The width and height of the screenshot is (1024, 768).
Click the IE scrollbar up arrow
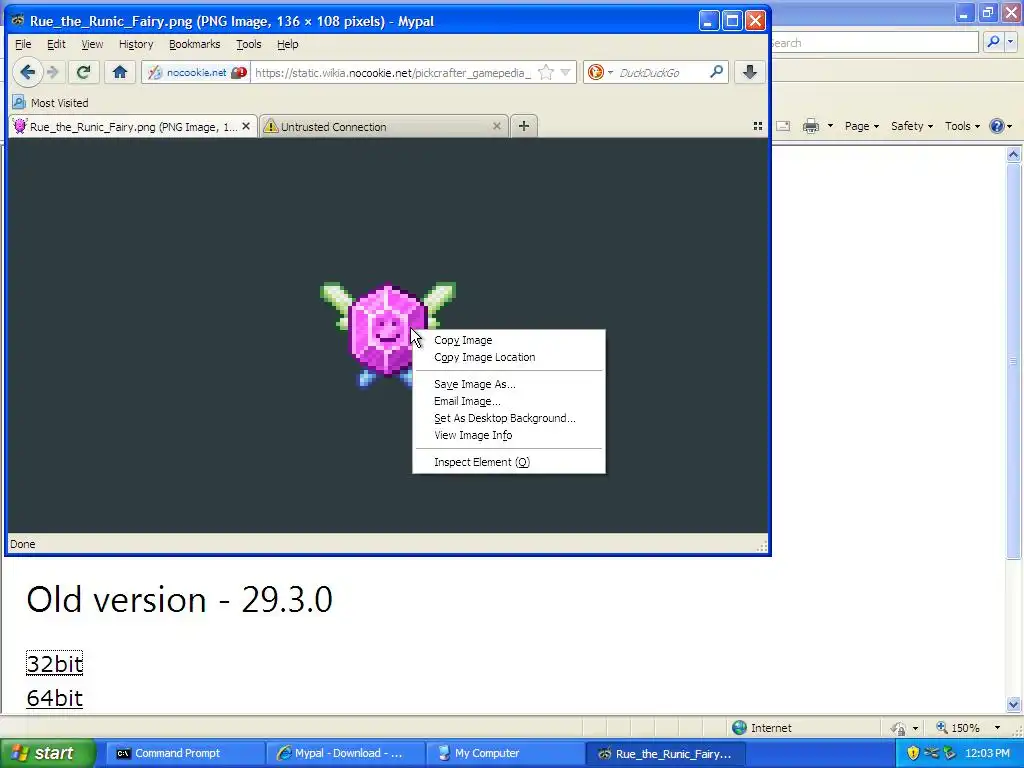tap(1014, 155)
